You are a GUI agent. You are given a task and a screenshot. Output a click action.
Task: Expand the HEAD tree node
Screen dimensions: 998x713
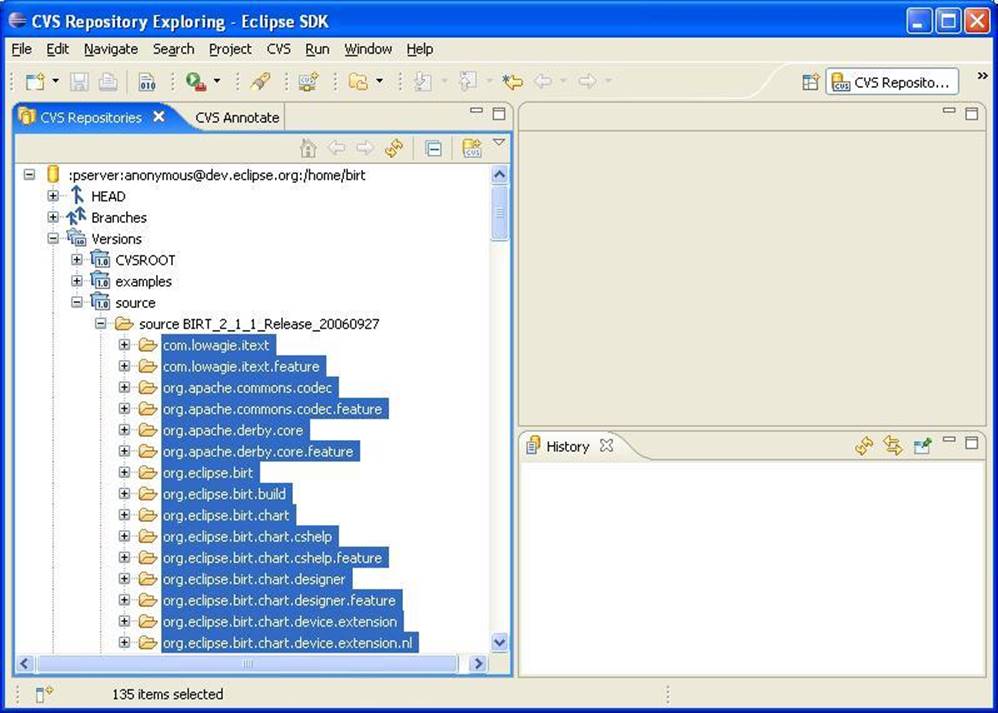click(x=53, y=197)
